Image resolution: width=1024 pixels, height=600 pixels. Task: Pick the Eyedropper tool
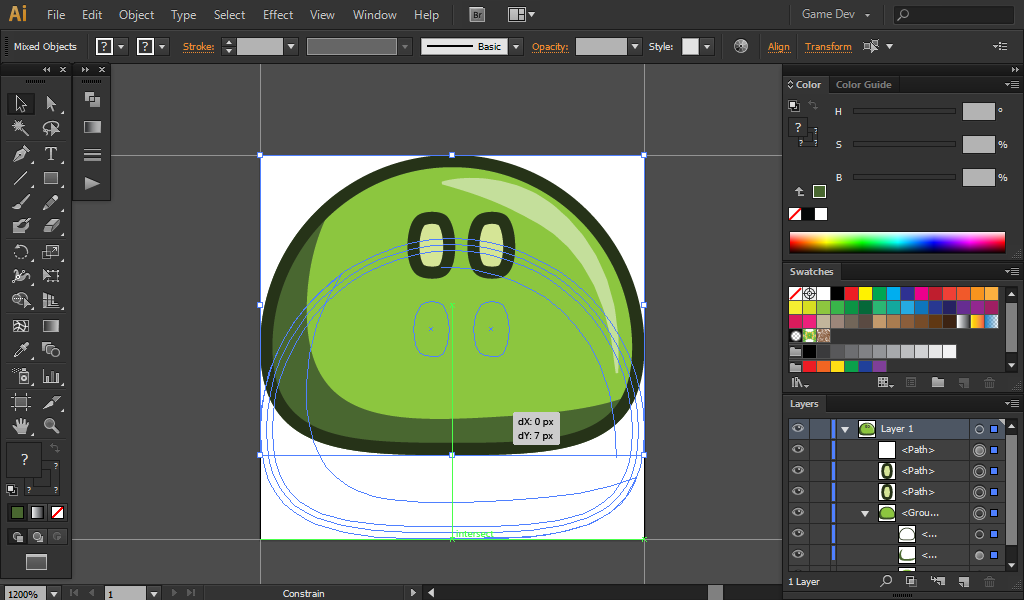[21, 350]
